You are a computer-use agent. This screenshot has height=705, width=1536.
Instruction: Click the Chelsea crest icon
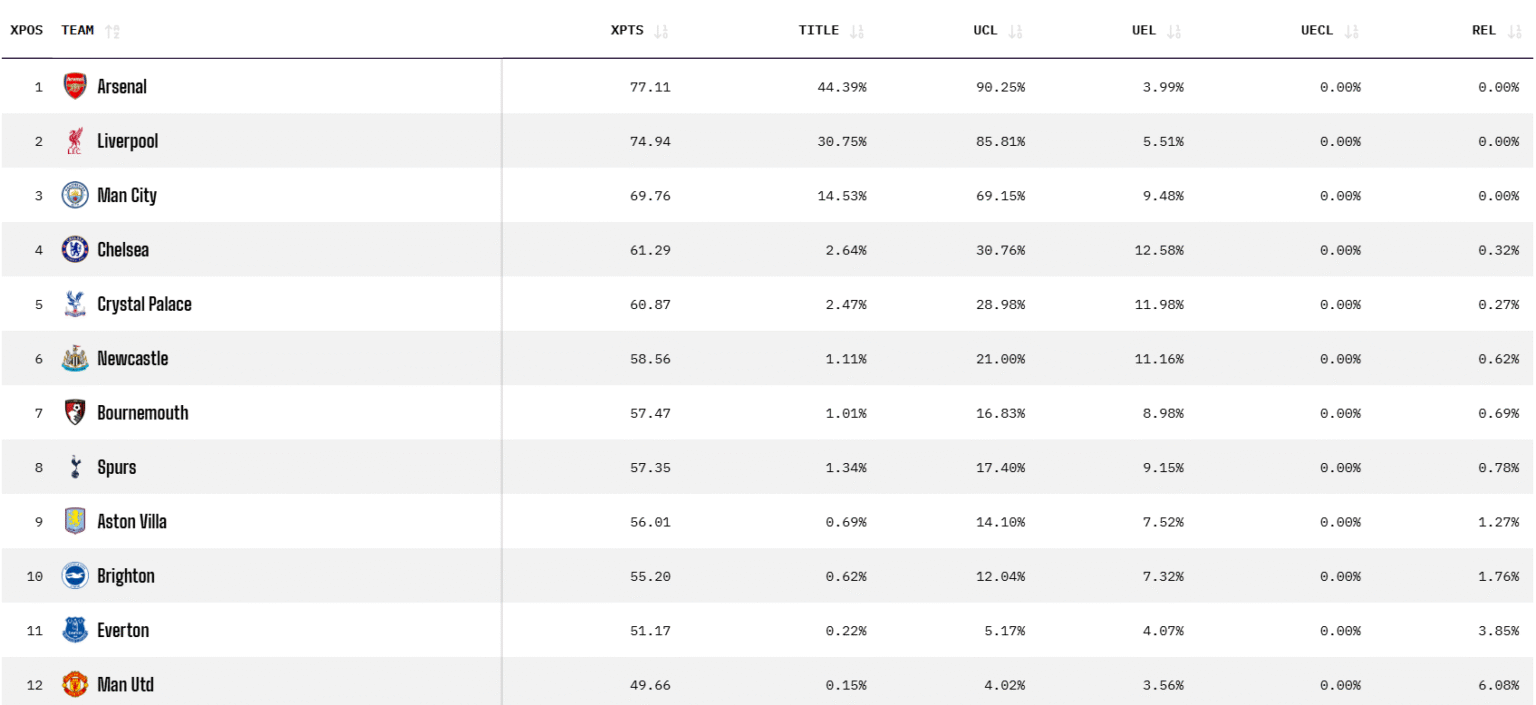[x=75, y=249]
